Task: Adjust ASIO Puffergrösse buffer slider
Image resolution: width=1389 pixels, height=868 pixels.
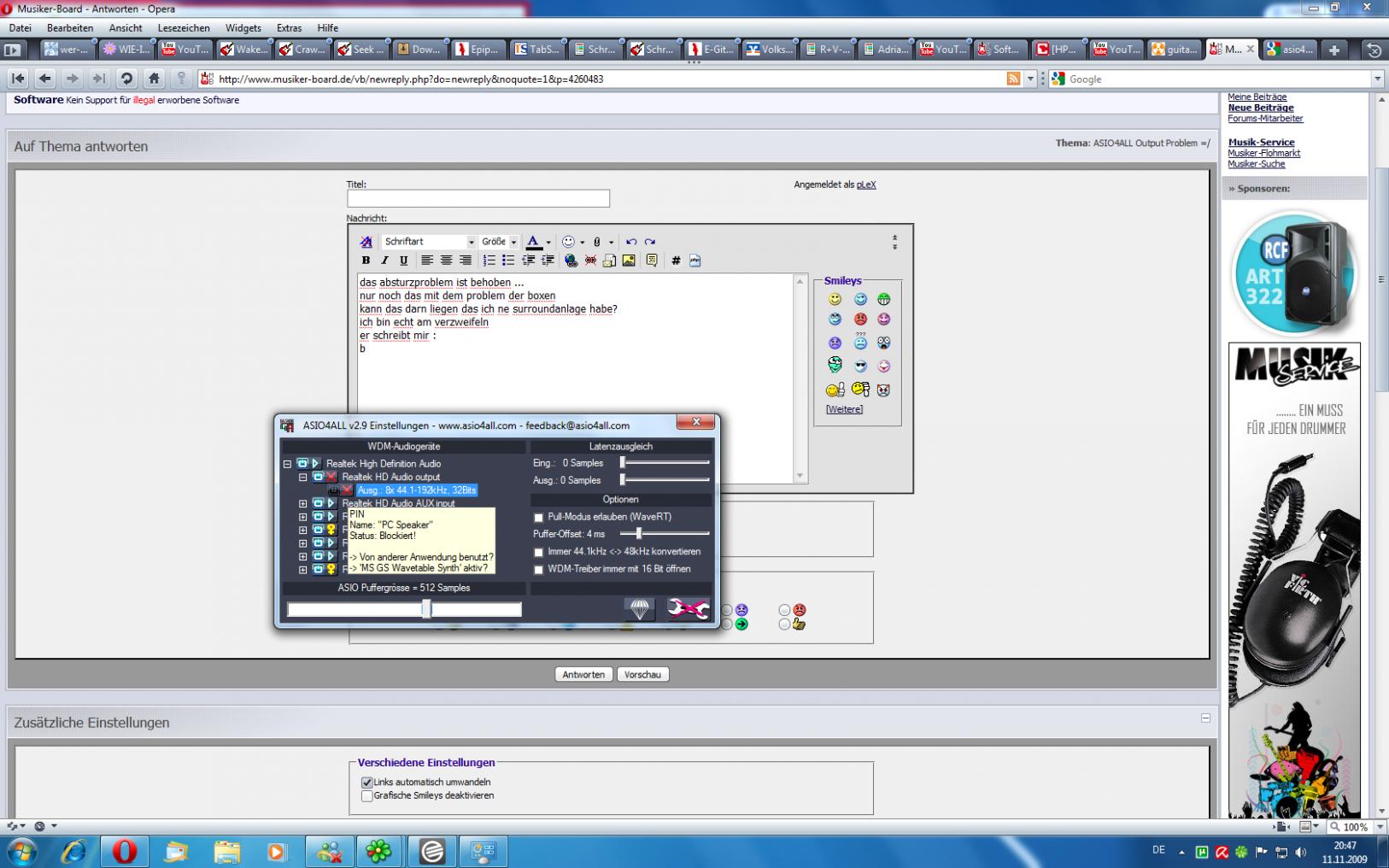Action: (426, 608)
